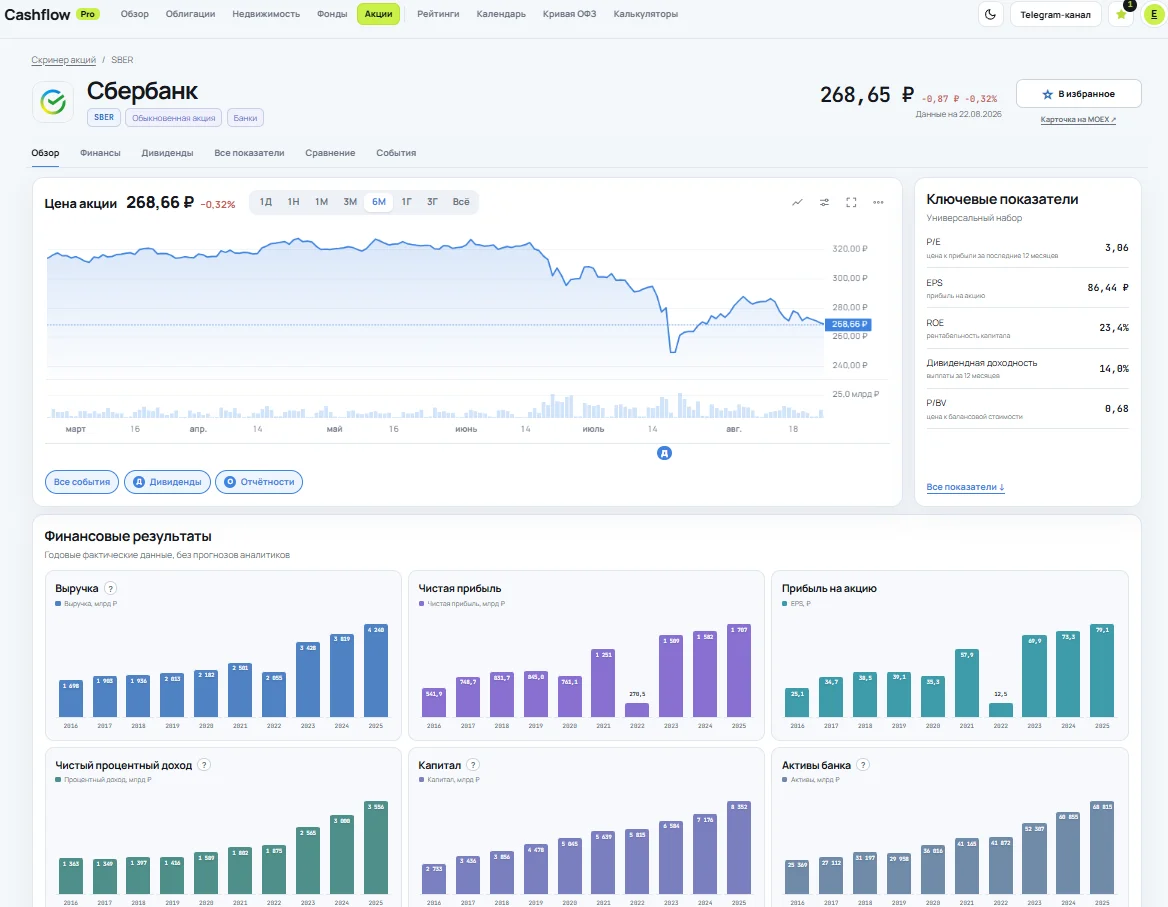Click the Sberbank logo icon
Image resolution: width=1168 pixels, height=907 pixels.
click(x=53, y=101)
